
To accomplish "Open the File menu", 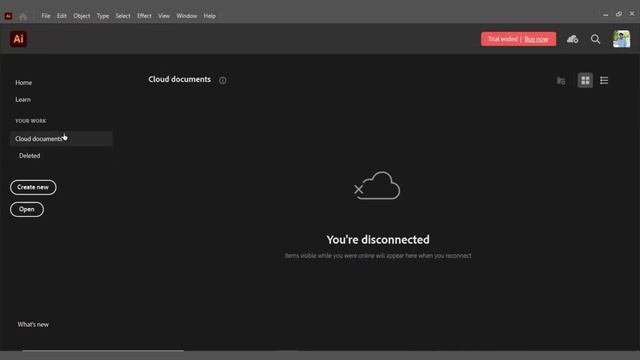I will point(46,16).
